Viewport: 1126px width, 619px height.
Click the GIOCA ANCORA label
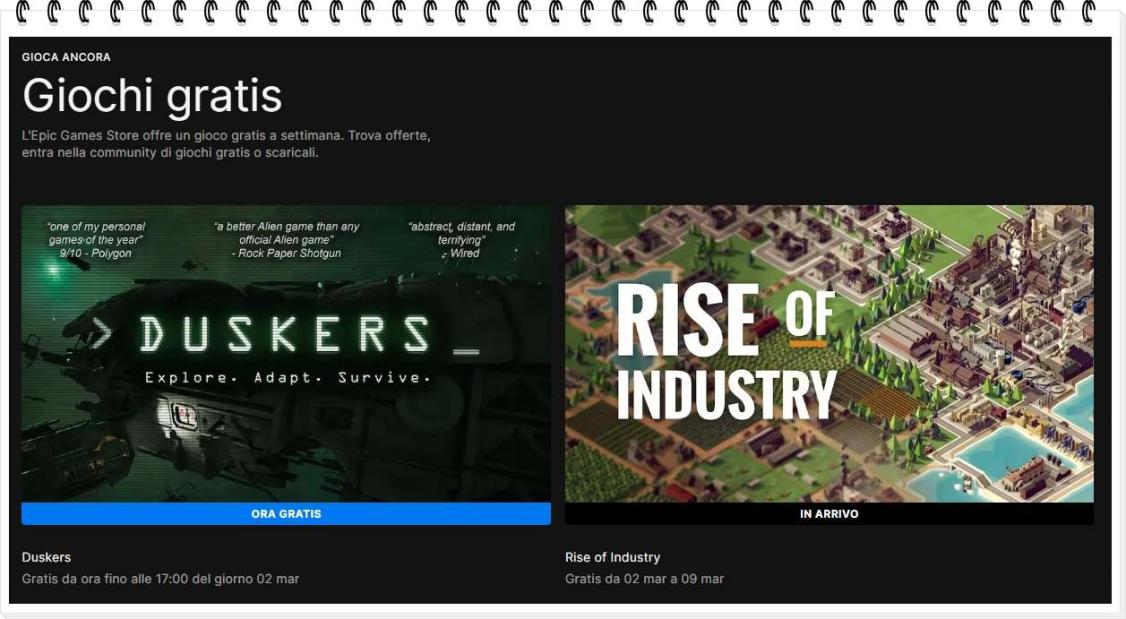(66, 57)
